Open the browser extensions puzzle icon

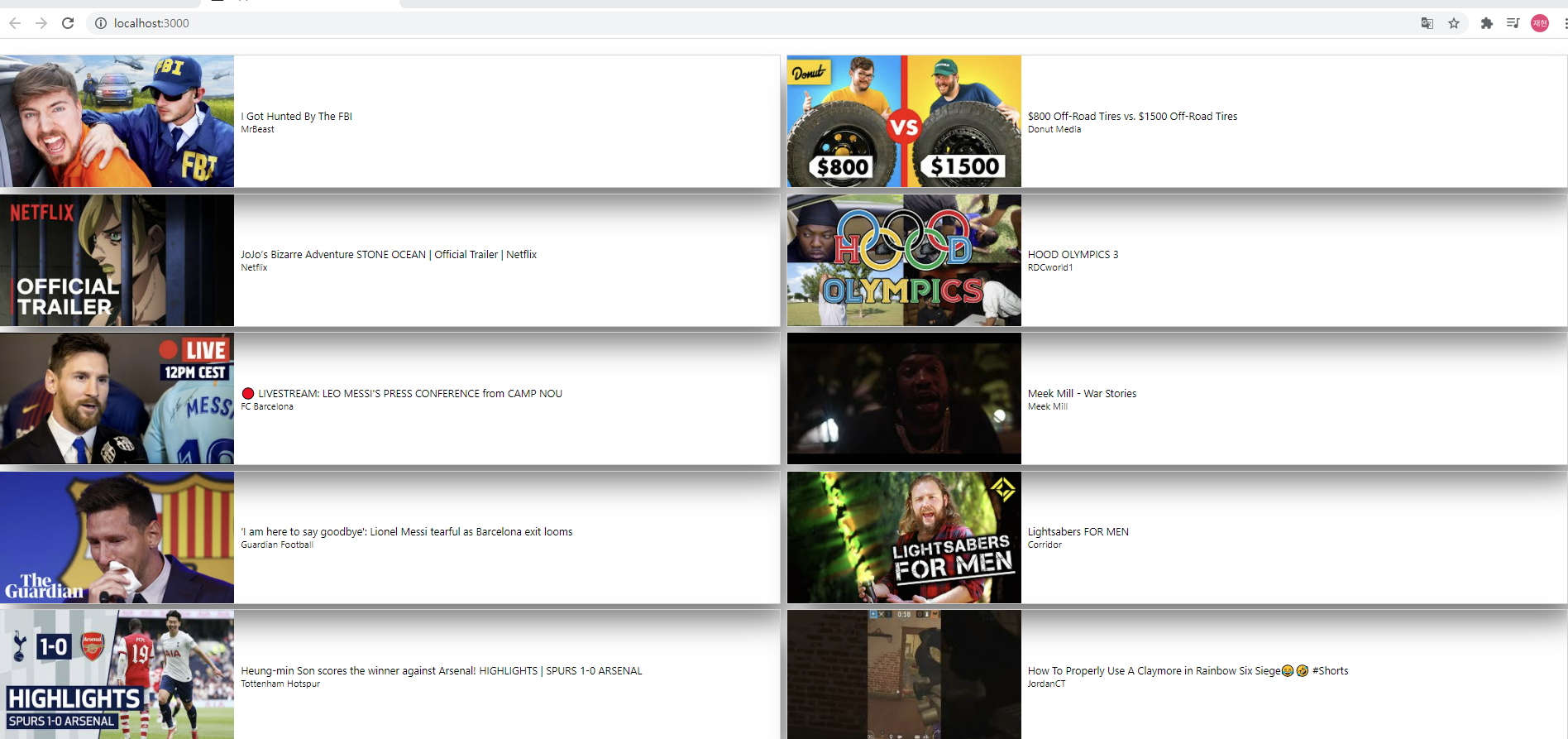1487,23
